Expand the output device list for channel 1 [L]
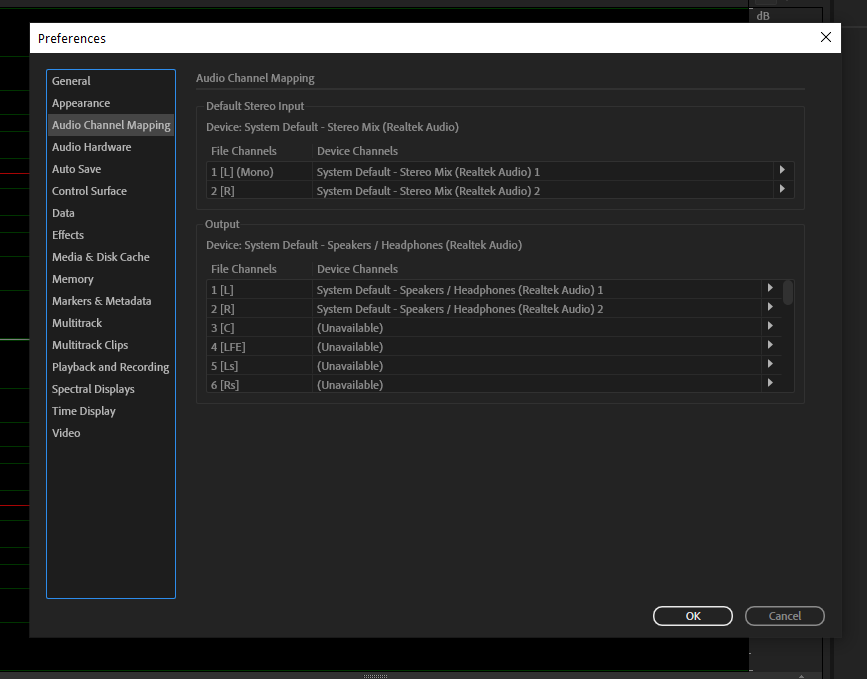Viewport: 867px width, 679px height. 769,290
